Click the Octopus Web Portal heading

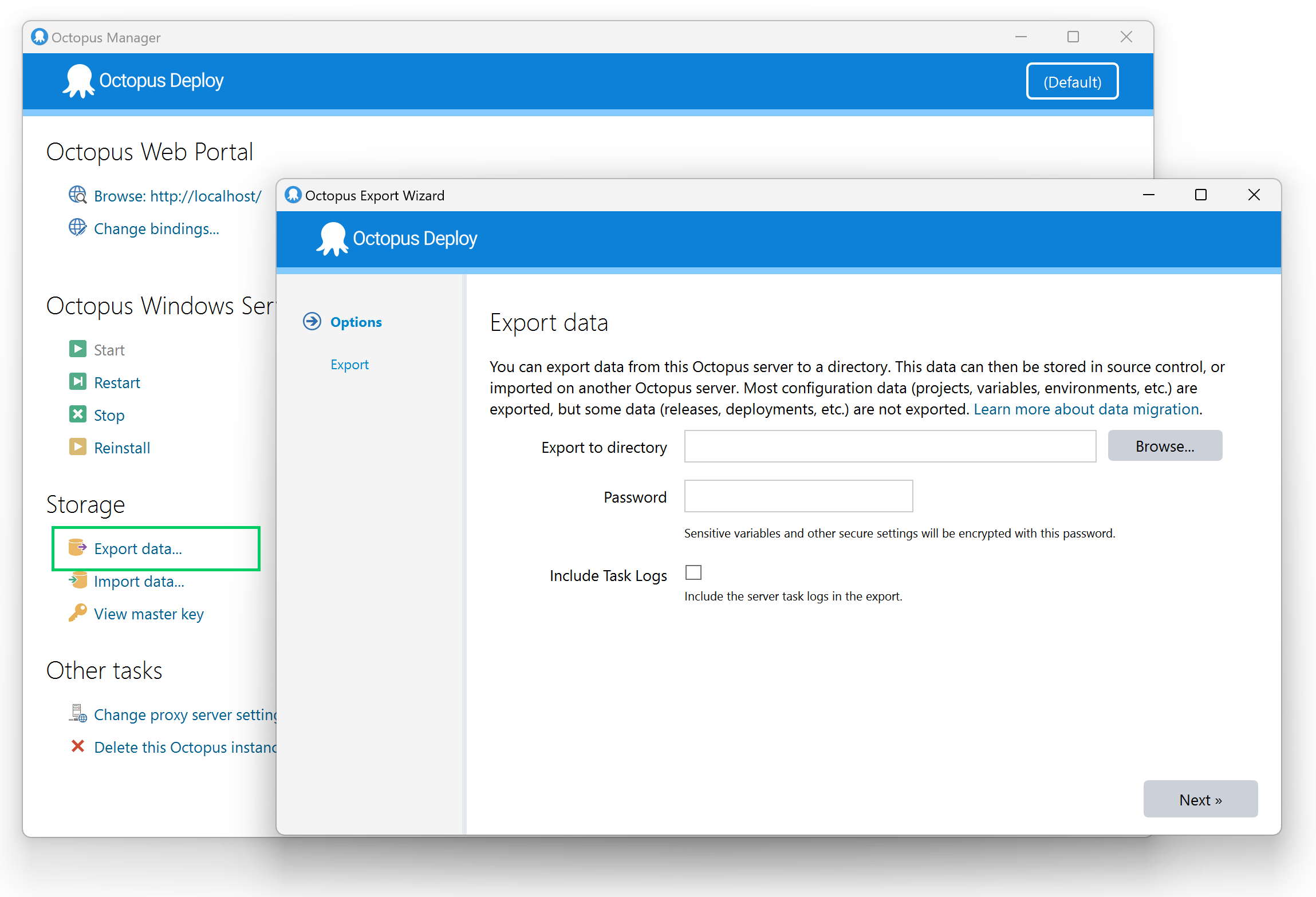pos(149,152)
